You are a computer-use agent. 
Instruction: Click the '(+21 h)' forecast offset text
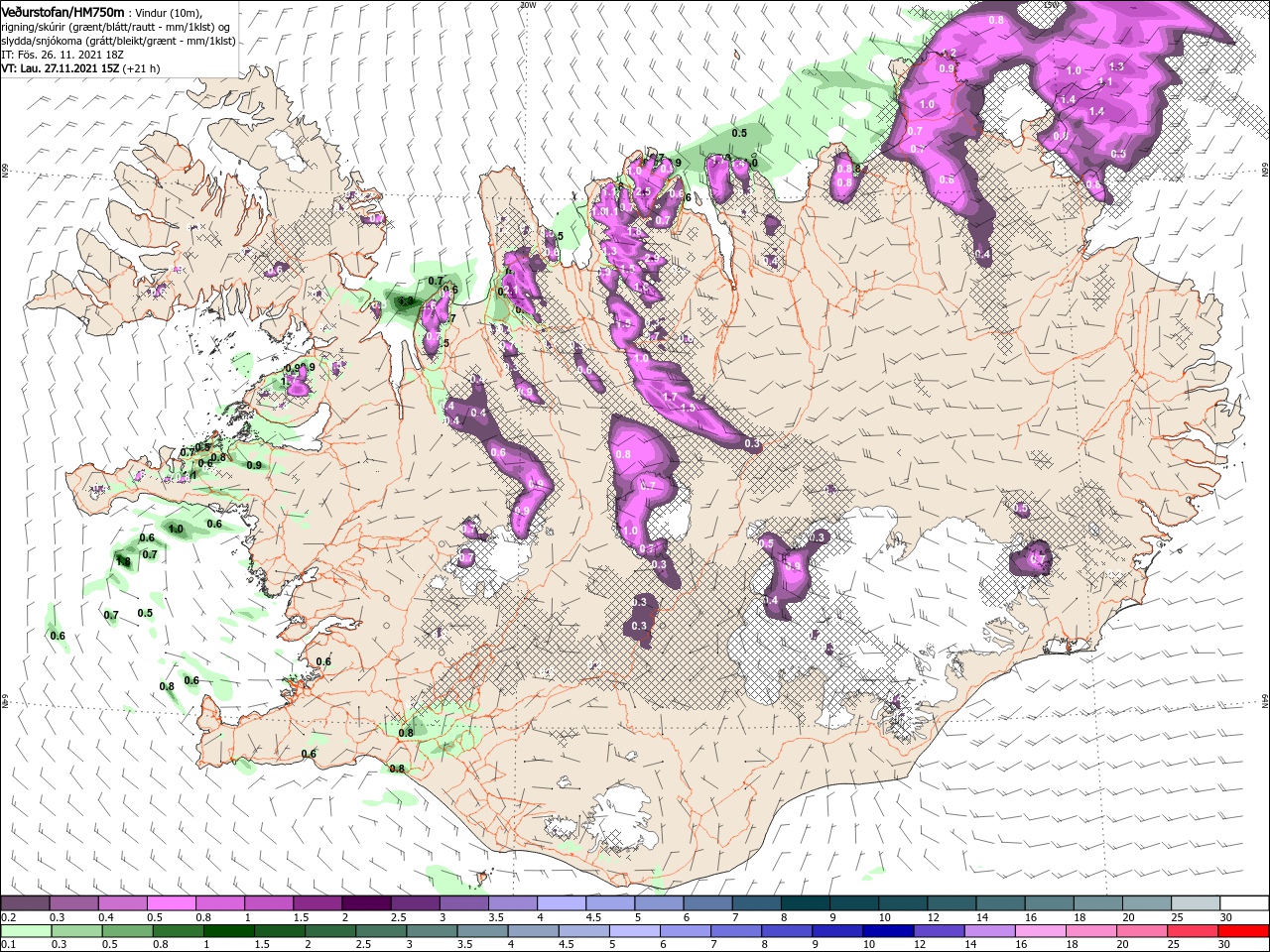coord(141,68)
